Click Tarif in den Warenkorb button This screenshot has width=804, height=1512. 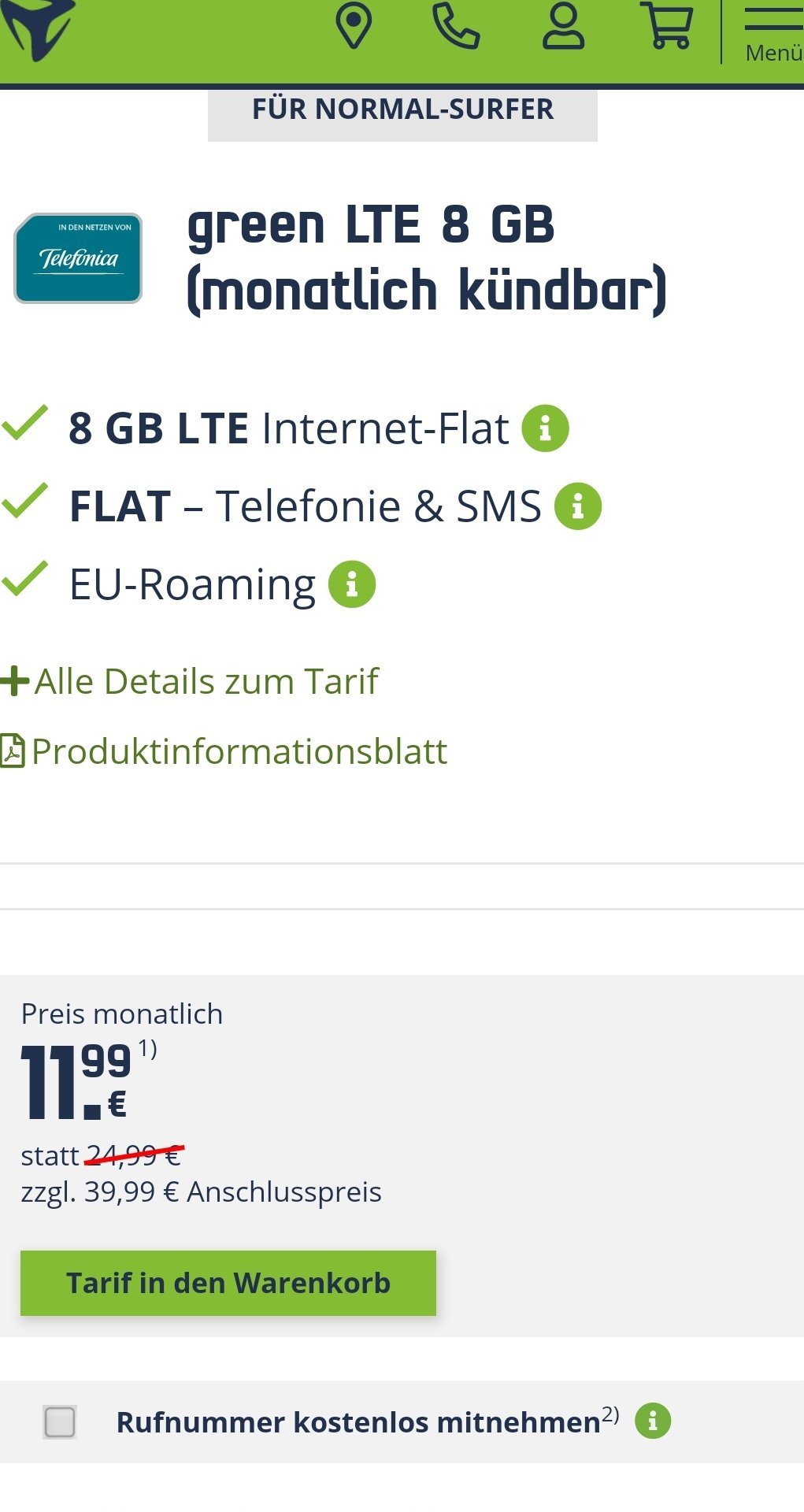tap(228, 1283)
